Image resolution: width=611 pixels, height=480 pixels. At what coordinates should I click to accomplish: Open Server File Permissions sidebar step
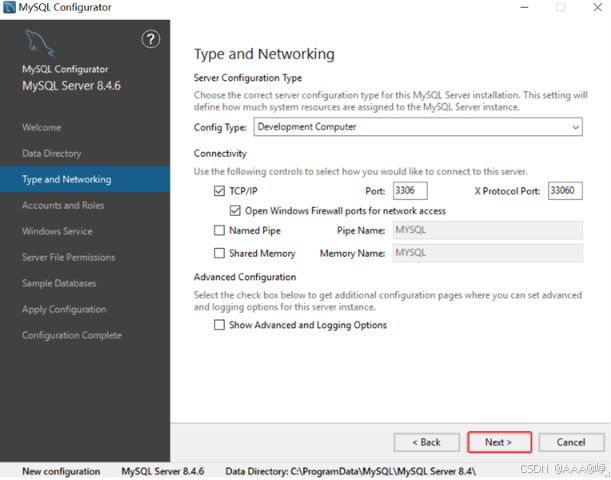tap(69, 258)
